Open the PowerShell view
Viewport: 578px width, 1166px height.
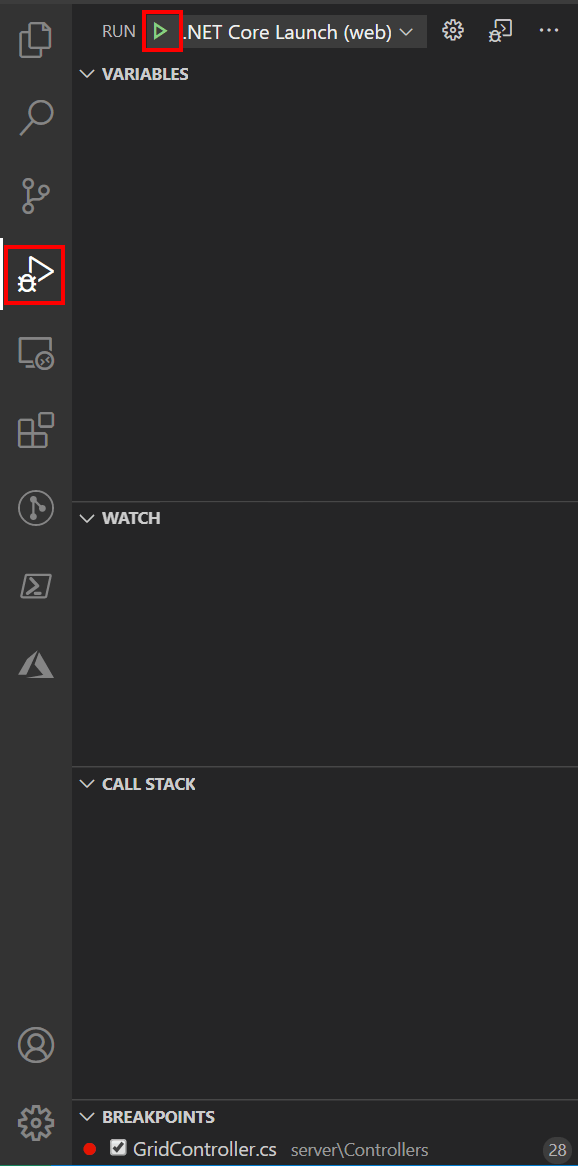coord(36,587)
